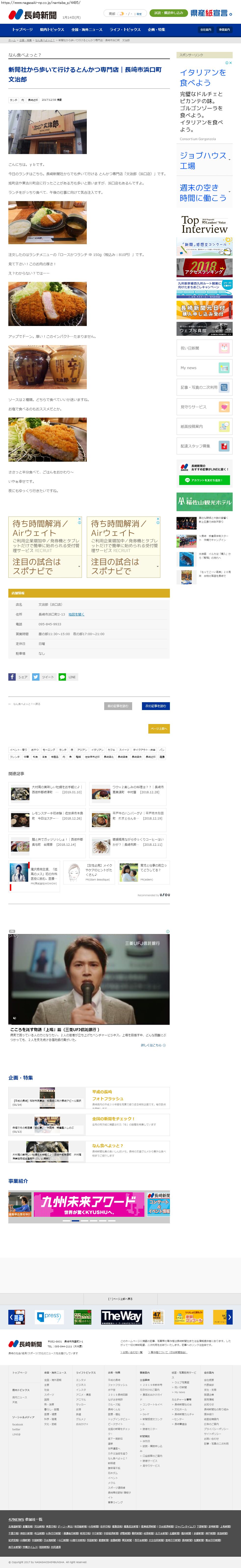The width and height of the screenshot is (241, 1568).
Task: Click the 祝い日新聞 sidebar icon button
Action: tap(204, 348)
